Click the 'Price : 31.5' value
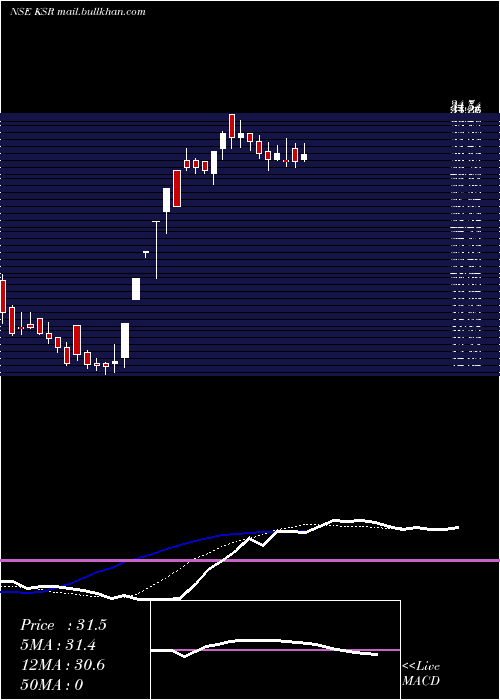This screenshot has width=500, height=700. [63, 625]
